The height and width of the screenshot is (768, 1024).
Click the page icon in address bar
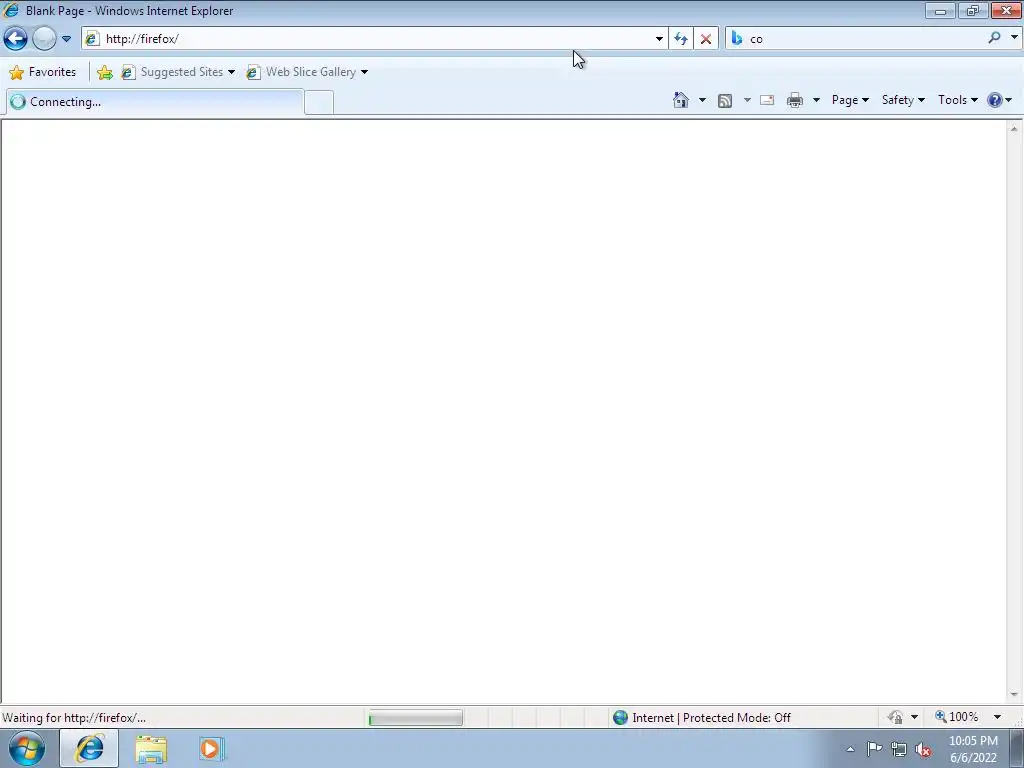pyautogui.click(x=93, y=39)
